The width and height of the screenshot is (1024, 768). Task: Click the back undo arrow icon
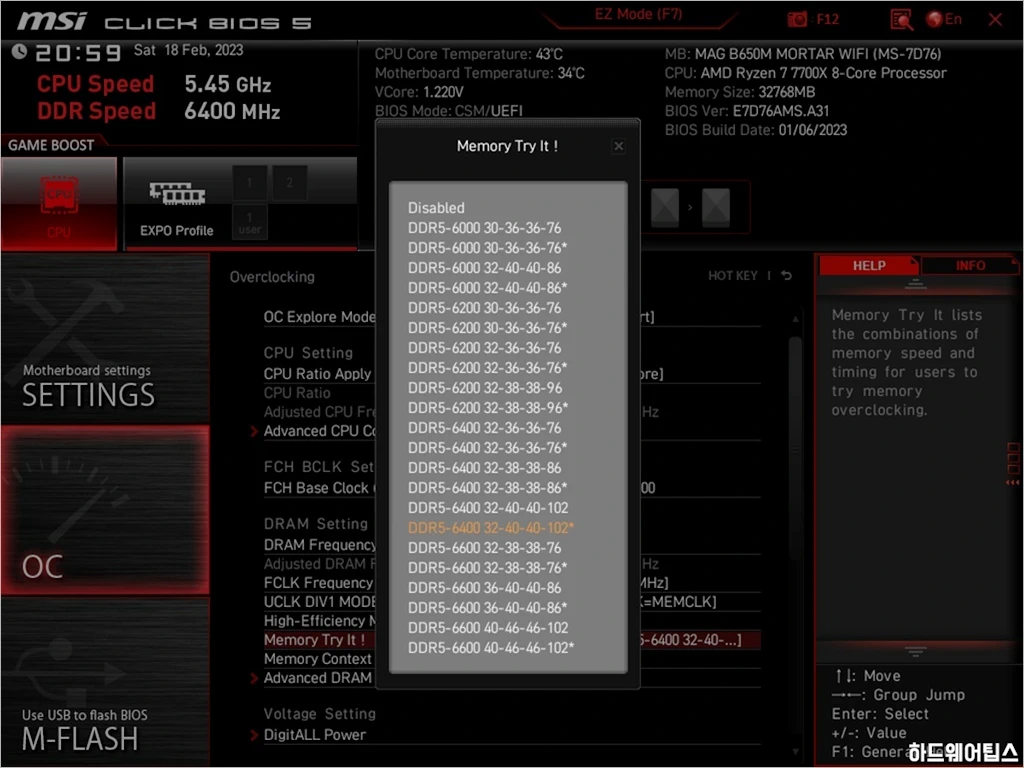pos(786,276)
